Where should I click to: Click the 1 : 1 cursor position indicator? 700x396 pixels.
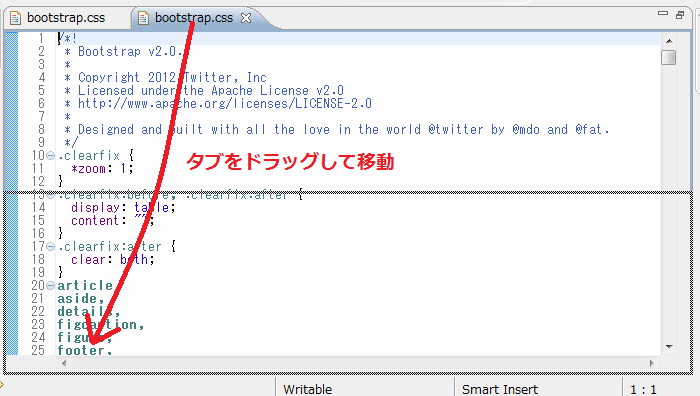pyautogui.click(x=643, y=389)
